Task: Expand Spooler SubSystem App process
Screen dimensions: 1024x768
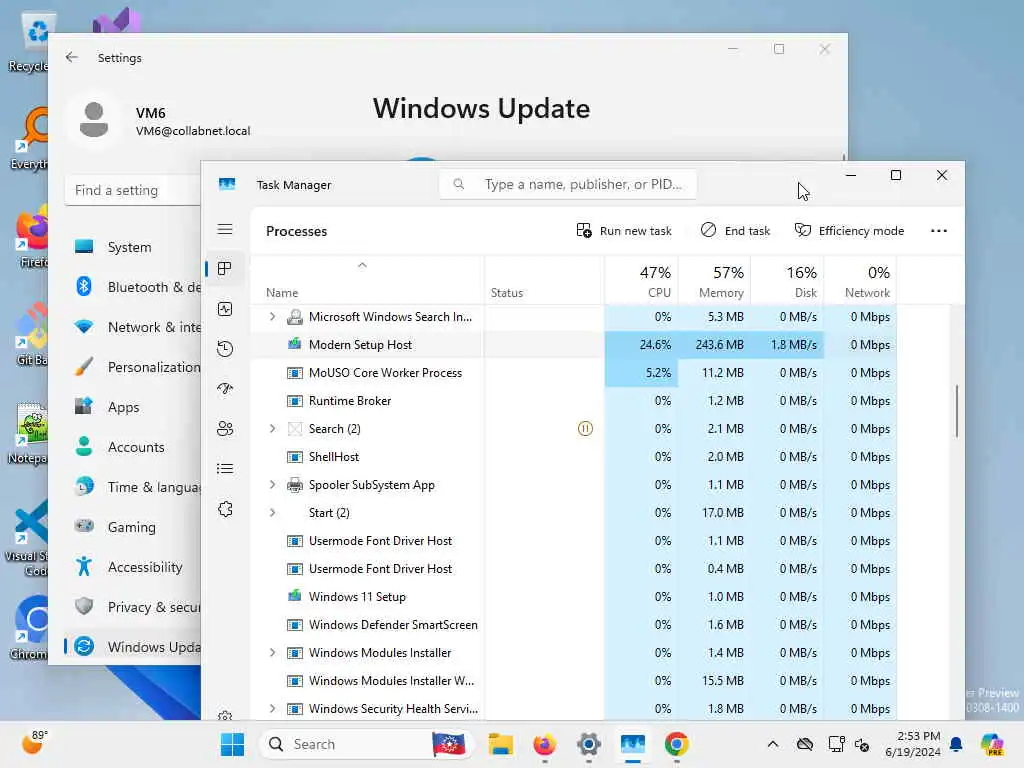Action: pos(272,485)
